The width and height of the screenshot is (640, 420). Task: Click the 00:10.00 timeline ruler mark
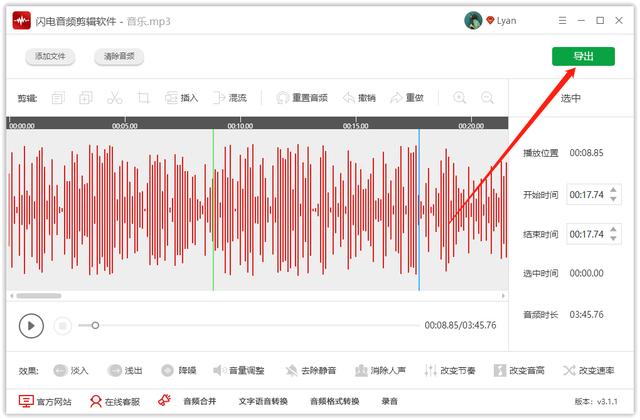[240, 126]
